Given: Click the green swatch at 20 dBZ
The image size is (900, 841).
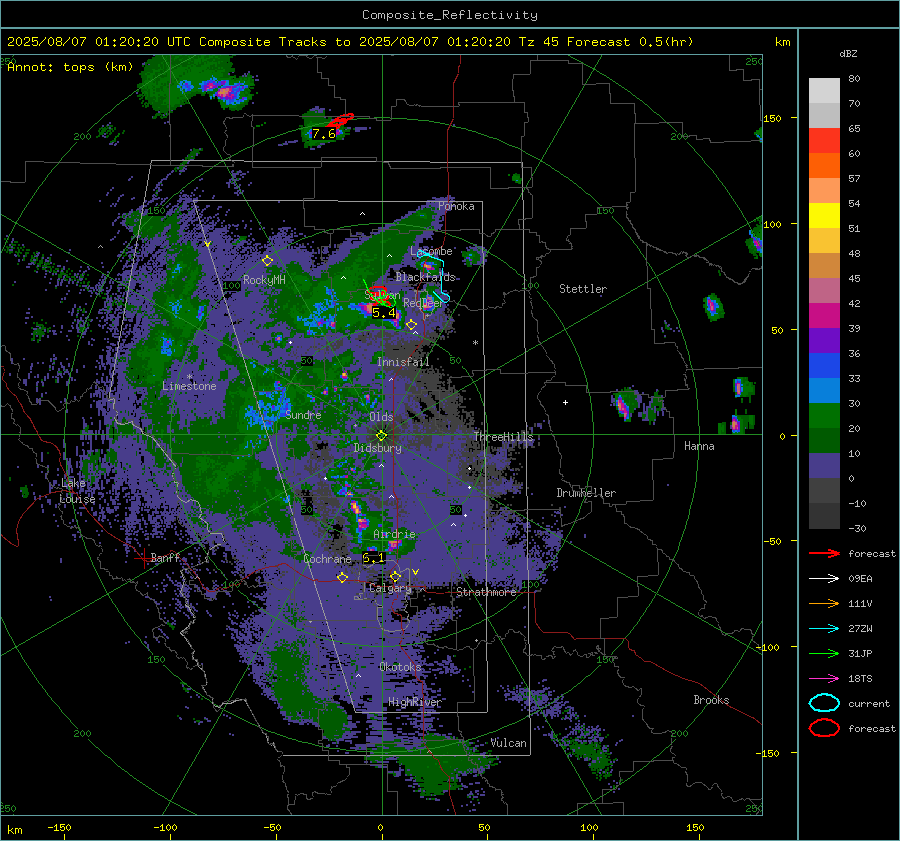Looking at the screenshot, I should [824, 416].
